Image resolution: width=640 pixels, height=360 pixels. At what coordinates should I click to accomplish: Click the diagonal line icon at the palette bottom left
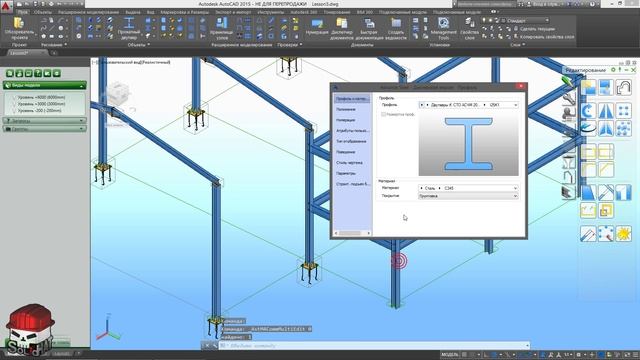click(x=588, y=234)
